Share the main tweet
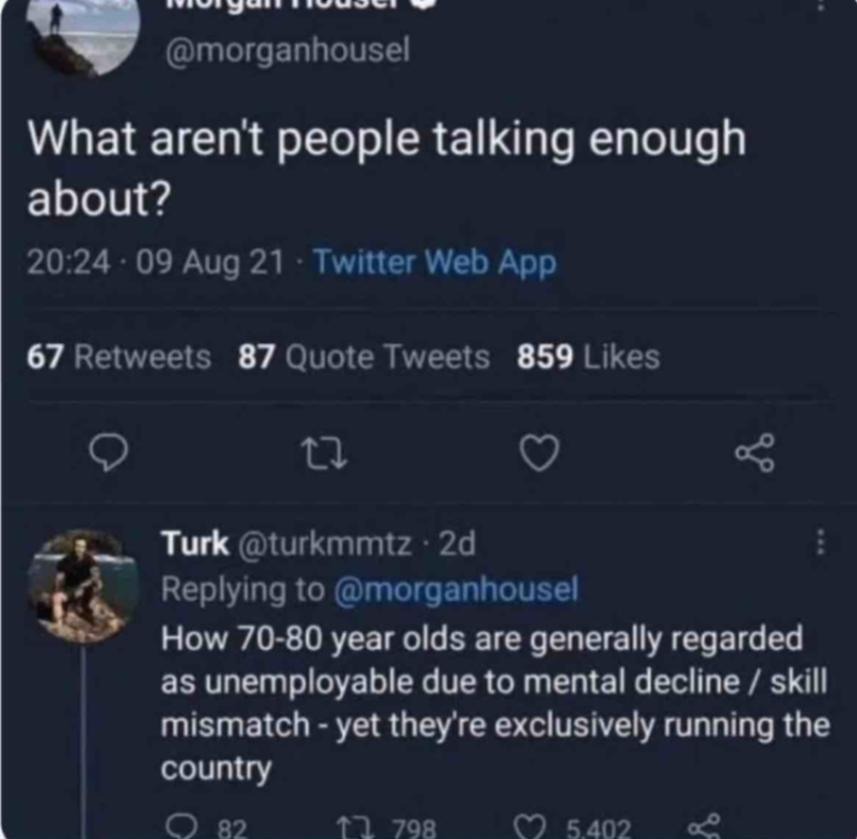The width and height of the screenshot is (857, 839). pyautogui.click(x=754, y=455)
